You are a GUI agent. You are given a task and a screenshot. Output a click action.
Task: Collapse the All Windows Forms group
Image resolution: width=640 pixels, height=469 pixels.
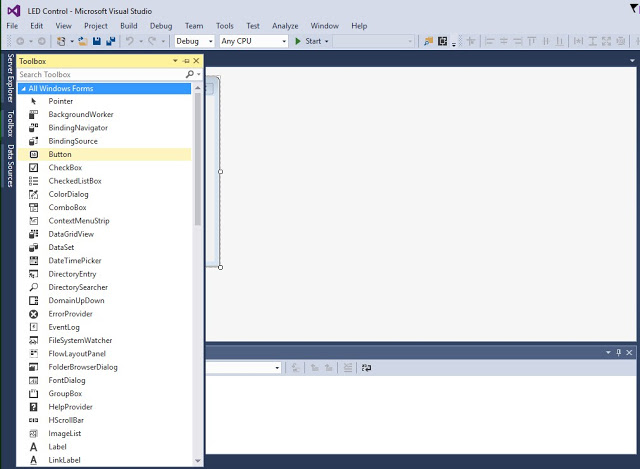23,89
